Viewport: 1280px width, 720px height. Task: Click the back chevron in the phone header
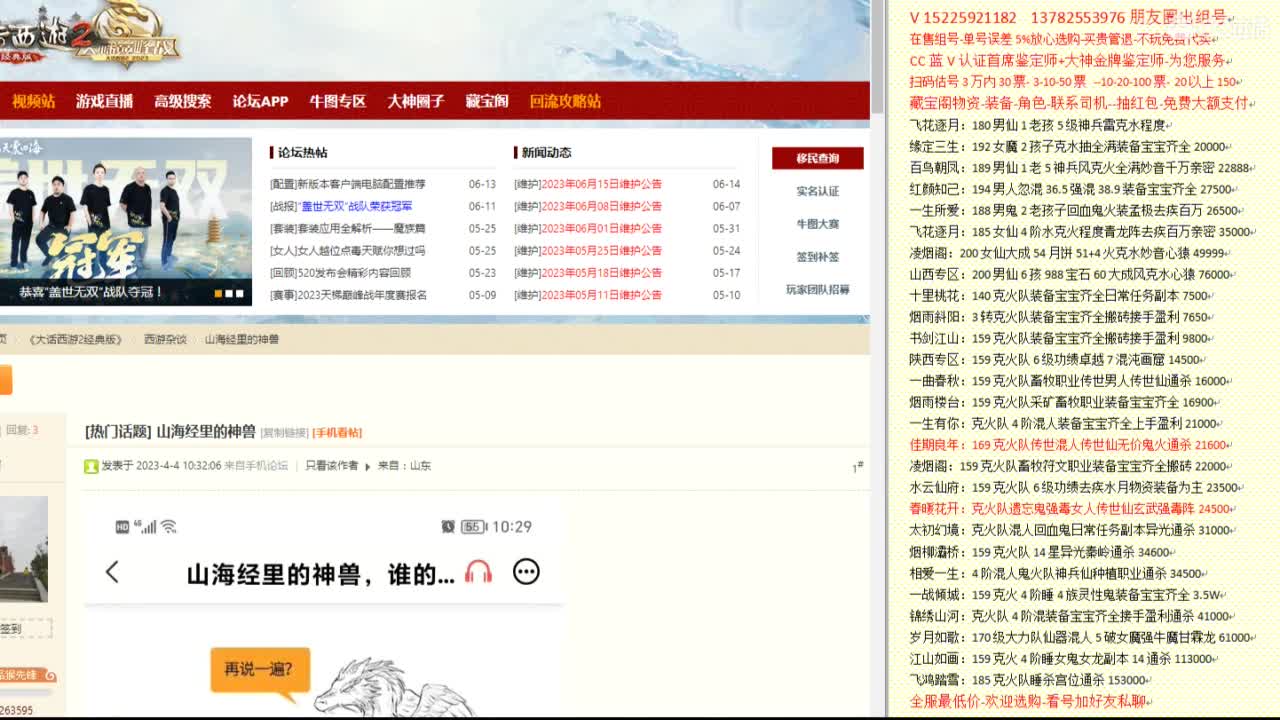[110, 571]
